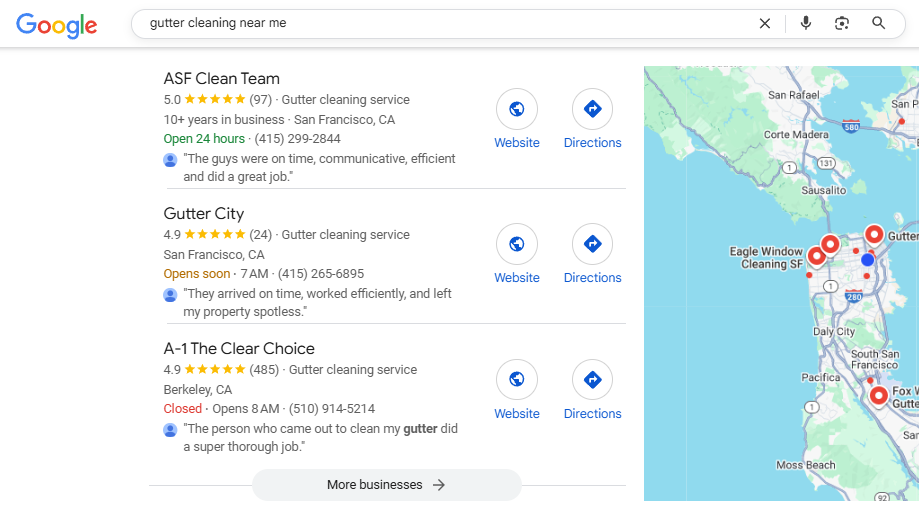The image size is (919, 523).
Task: Get directions to A-1 The Clear Choice
Action: [592, 380]
